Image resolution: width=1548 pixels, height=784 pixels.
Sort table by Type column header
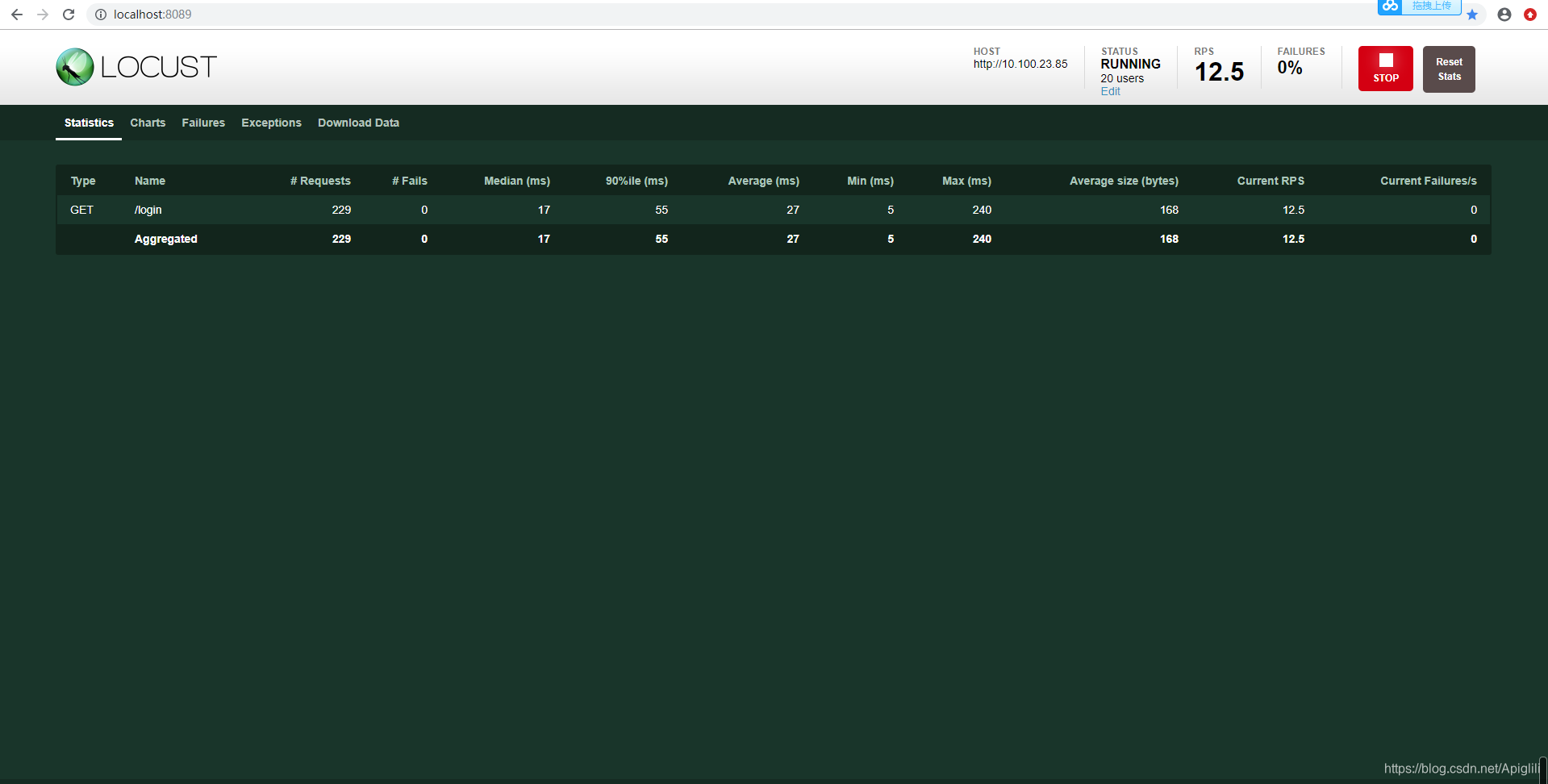click(83, 181)
